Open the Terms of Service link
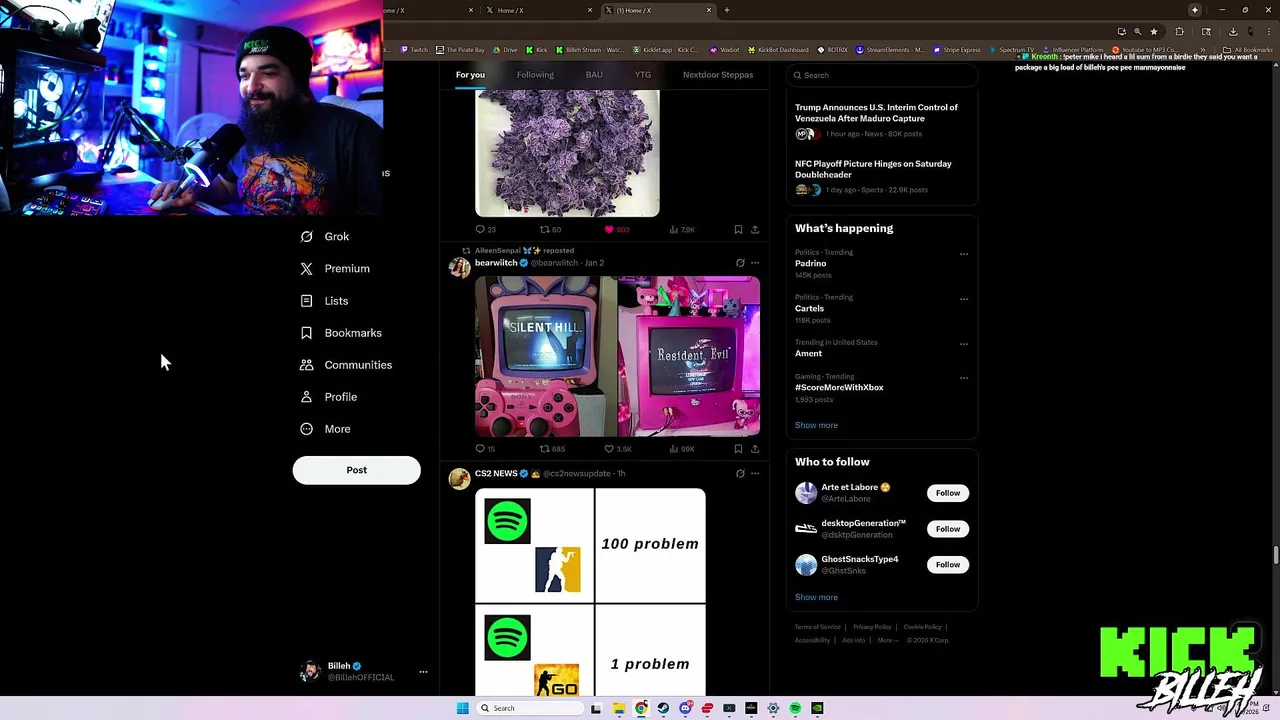The width and height of the screenshot is (1280, 720). (818, 627)
